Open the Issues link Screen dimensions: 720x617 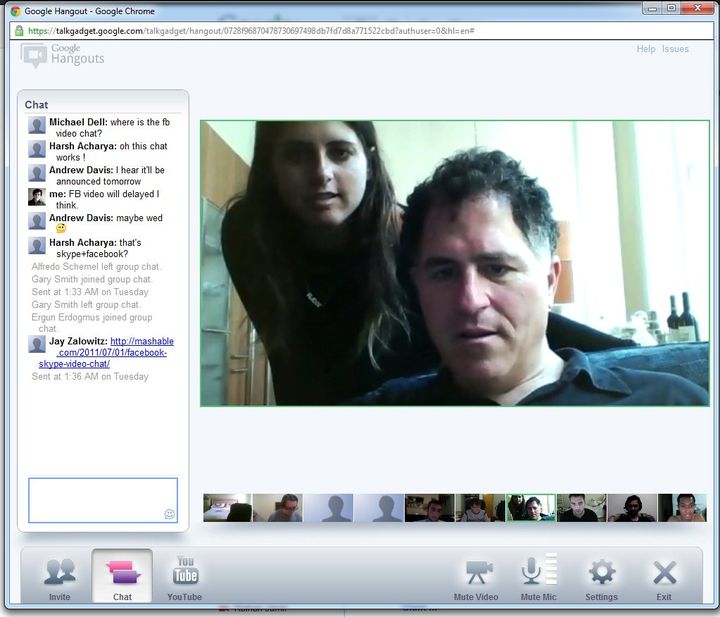click(x=675, y=49)
